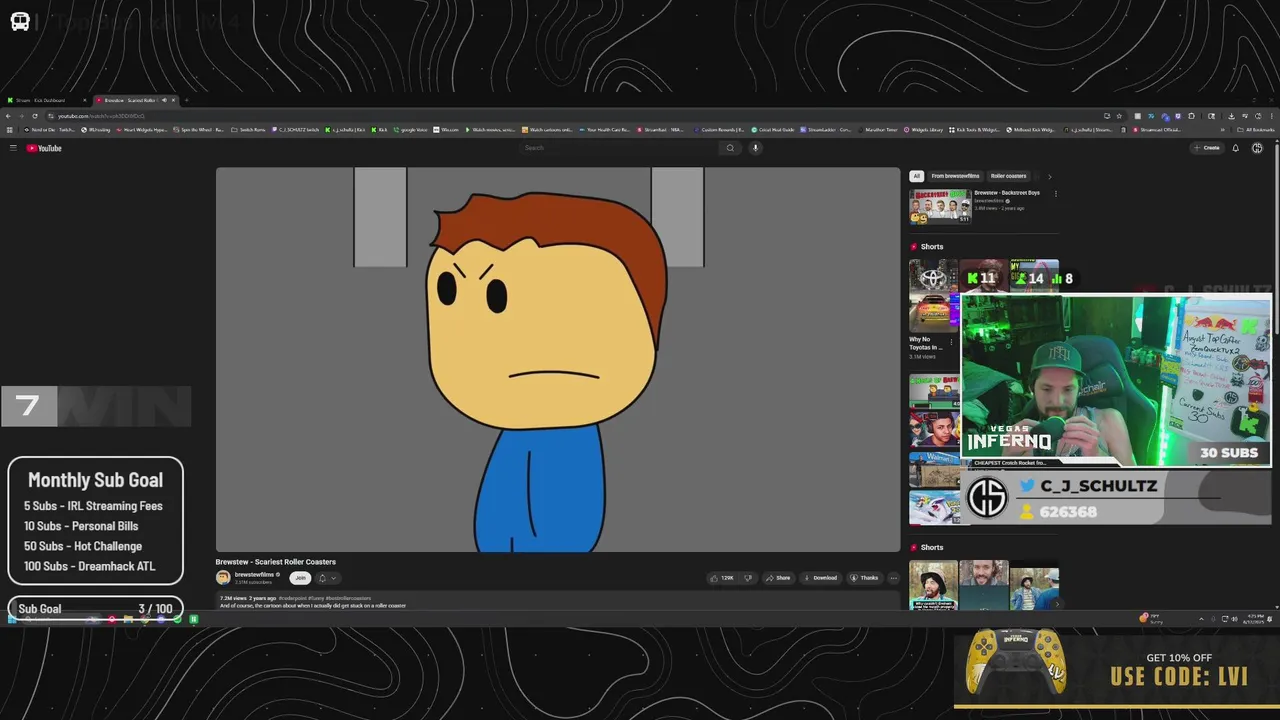Open options for Why No Toyotas short
Image resolution: width=1280 pixels, height=720 pixels.
[951, 342]
